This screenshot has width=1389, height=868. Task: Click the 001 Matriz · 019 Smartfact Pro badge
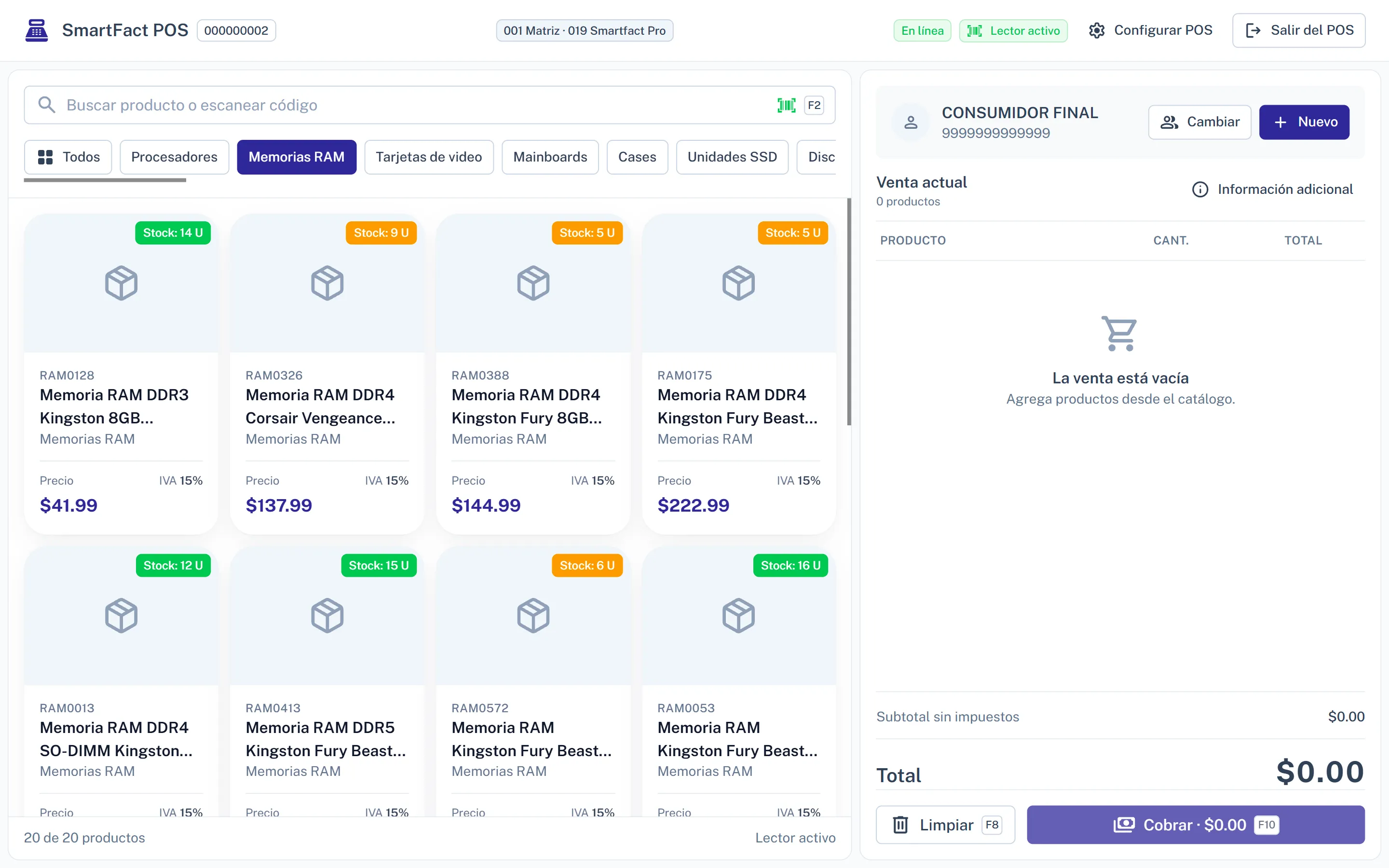pyautogui.click(x=585, y=30)
